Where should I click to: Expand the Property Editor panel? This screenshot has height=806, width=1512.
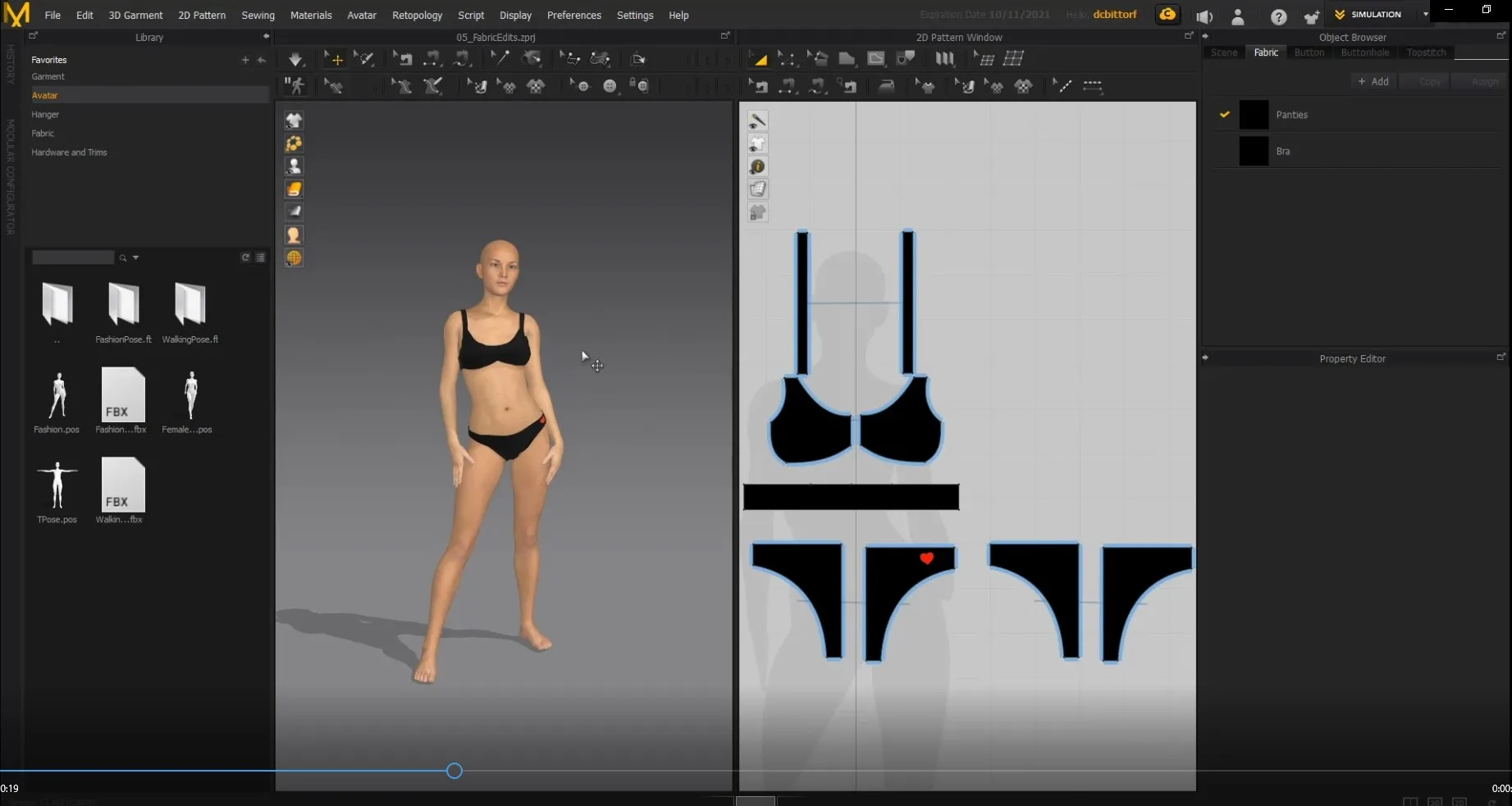(x=1205, y=357)
